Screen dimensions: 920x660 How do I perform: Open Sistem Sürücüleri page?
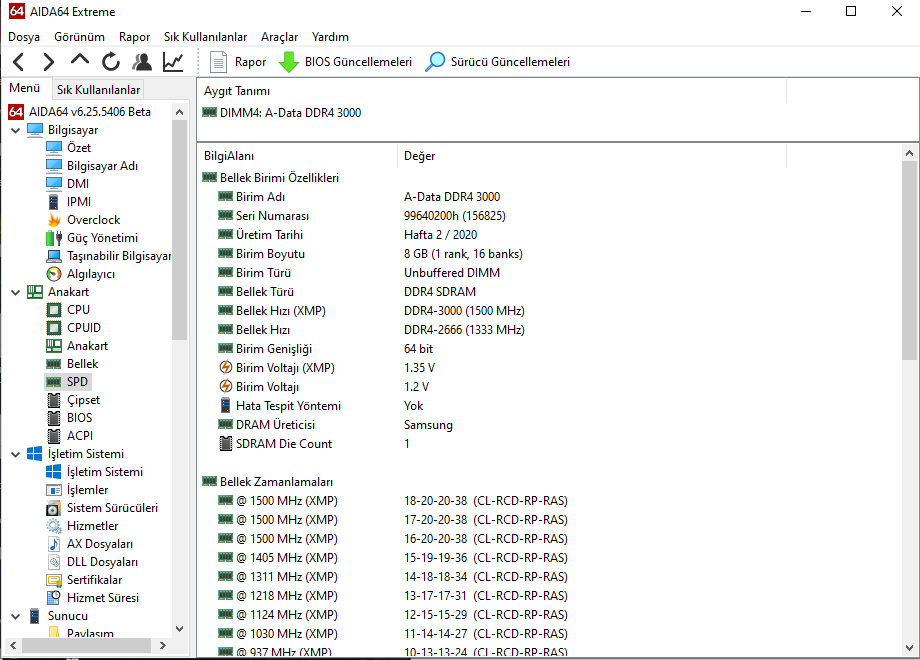[x=102, y=508]
